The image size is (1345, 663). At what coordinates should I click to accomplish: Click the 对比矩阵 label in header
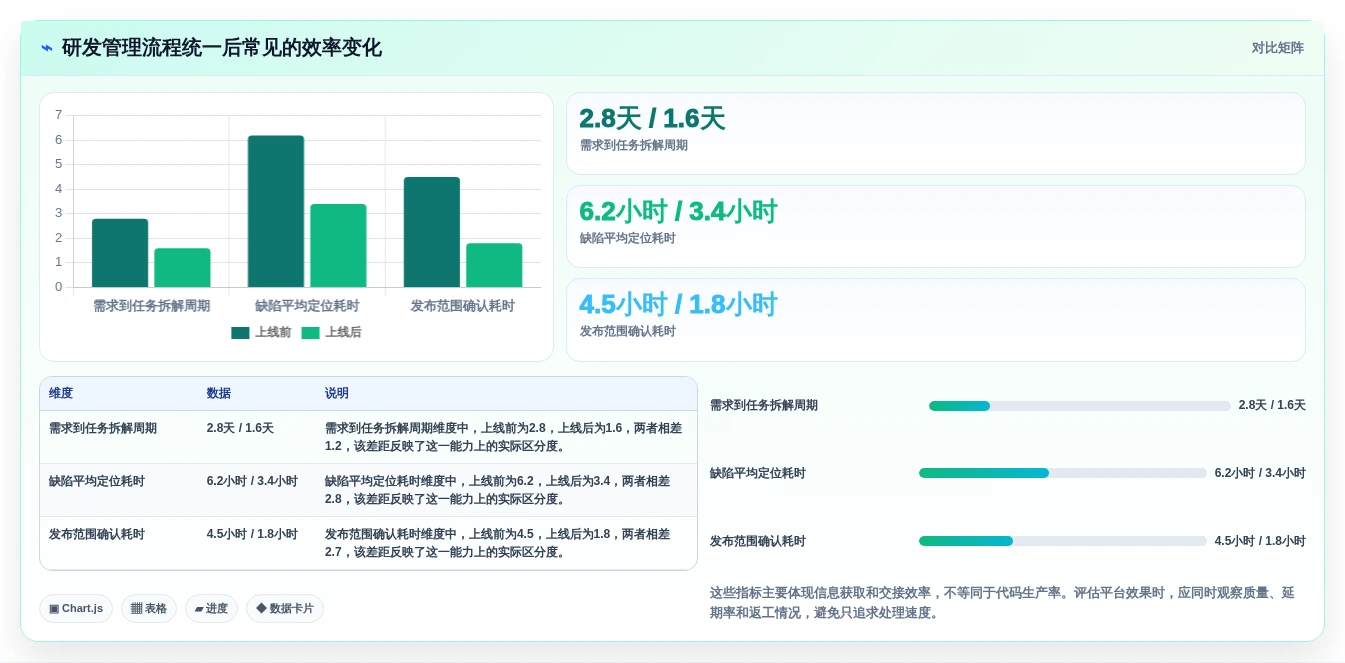pos(1277,48)
